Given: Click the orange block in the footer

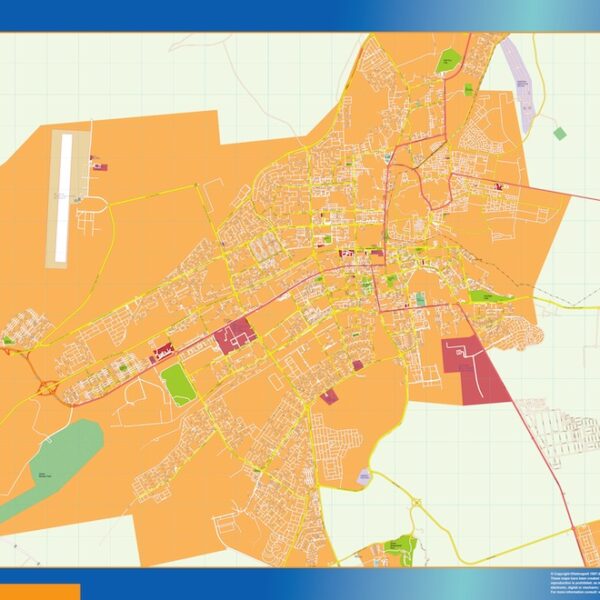Looking at the screenshot, I should [x=40, y=592].
